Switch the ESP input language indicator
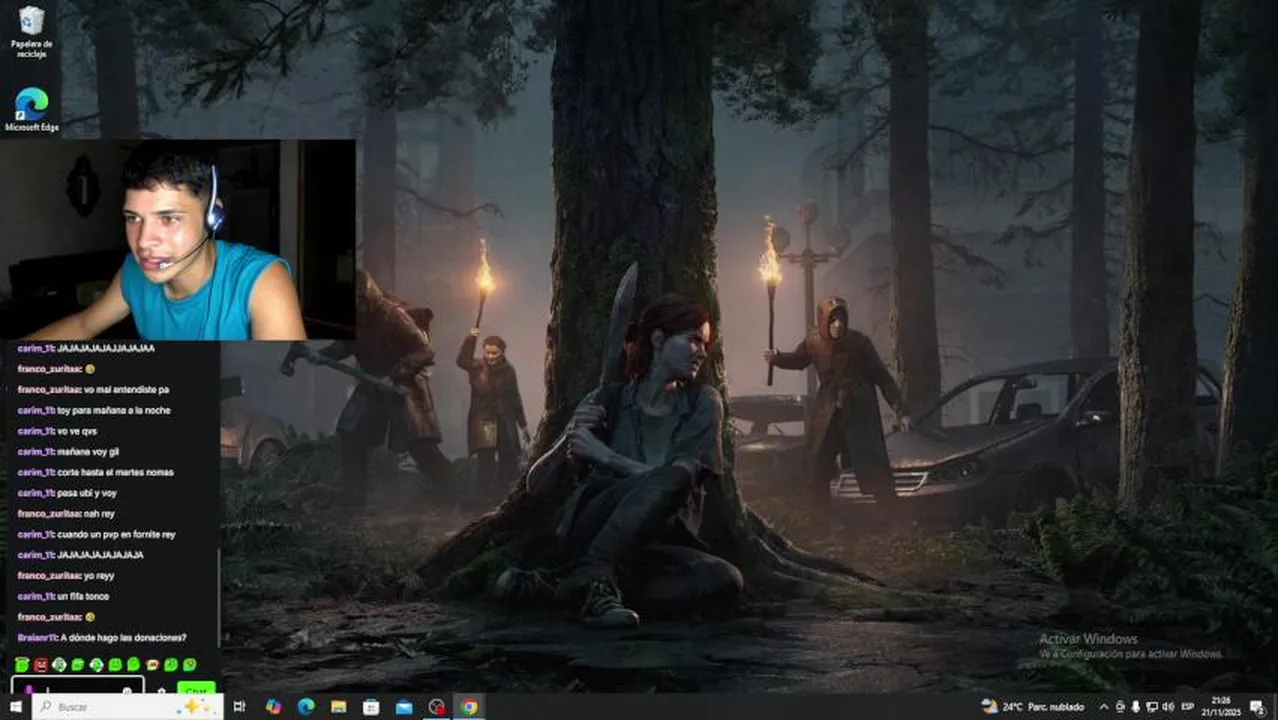The width and height of the screenshot is (1278, 720). [x=1188, y=707]
